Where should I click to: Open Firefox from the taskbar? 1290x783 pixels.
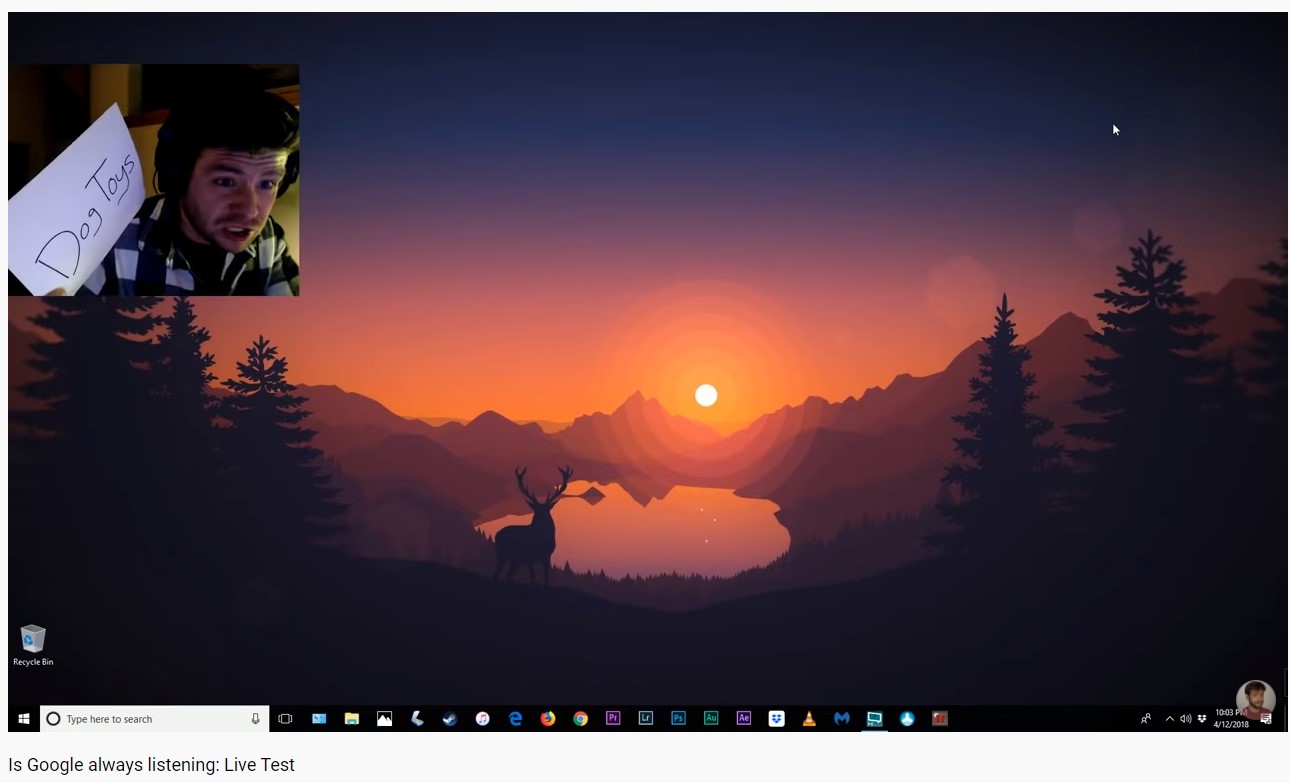(x=548, y=719)
